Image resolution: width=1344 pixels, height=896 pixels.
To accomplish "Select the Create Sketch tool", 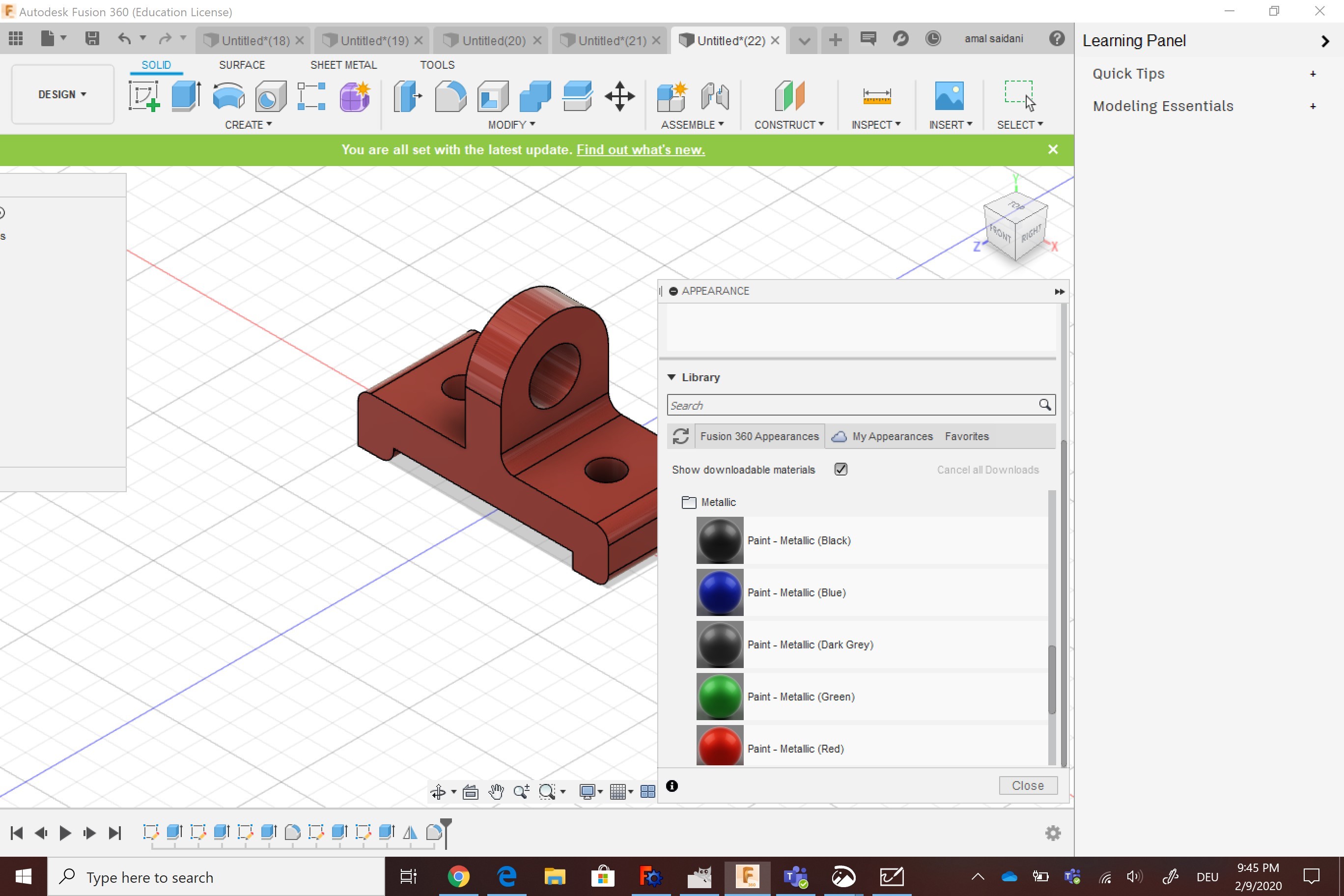I will click(x=143, y=95).
